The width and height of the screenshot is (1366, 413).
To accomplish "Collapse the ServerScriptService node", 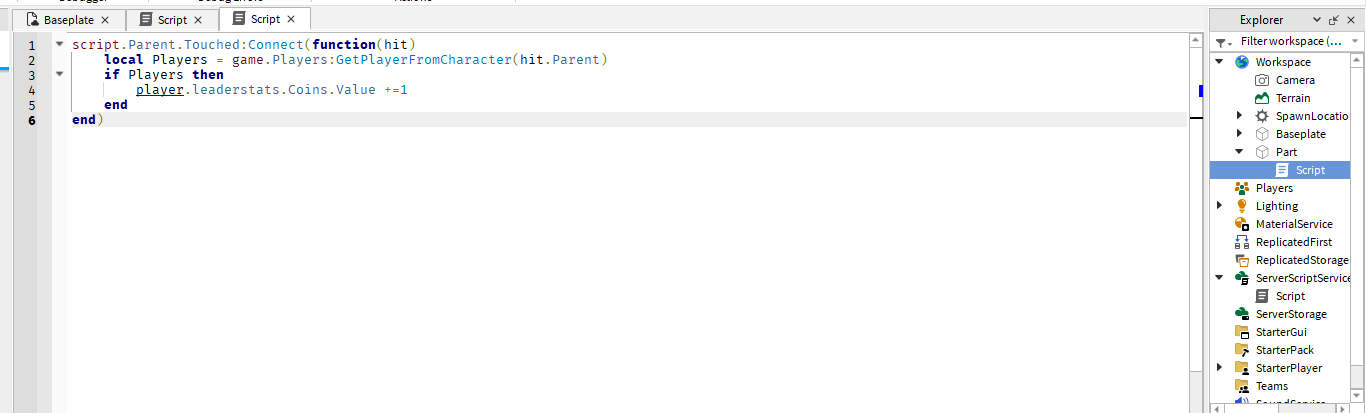I will coord(1220,278).
